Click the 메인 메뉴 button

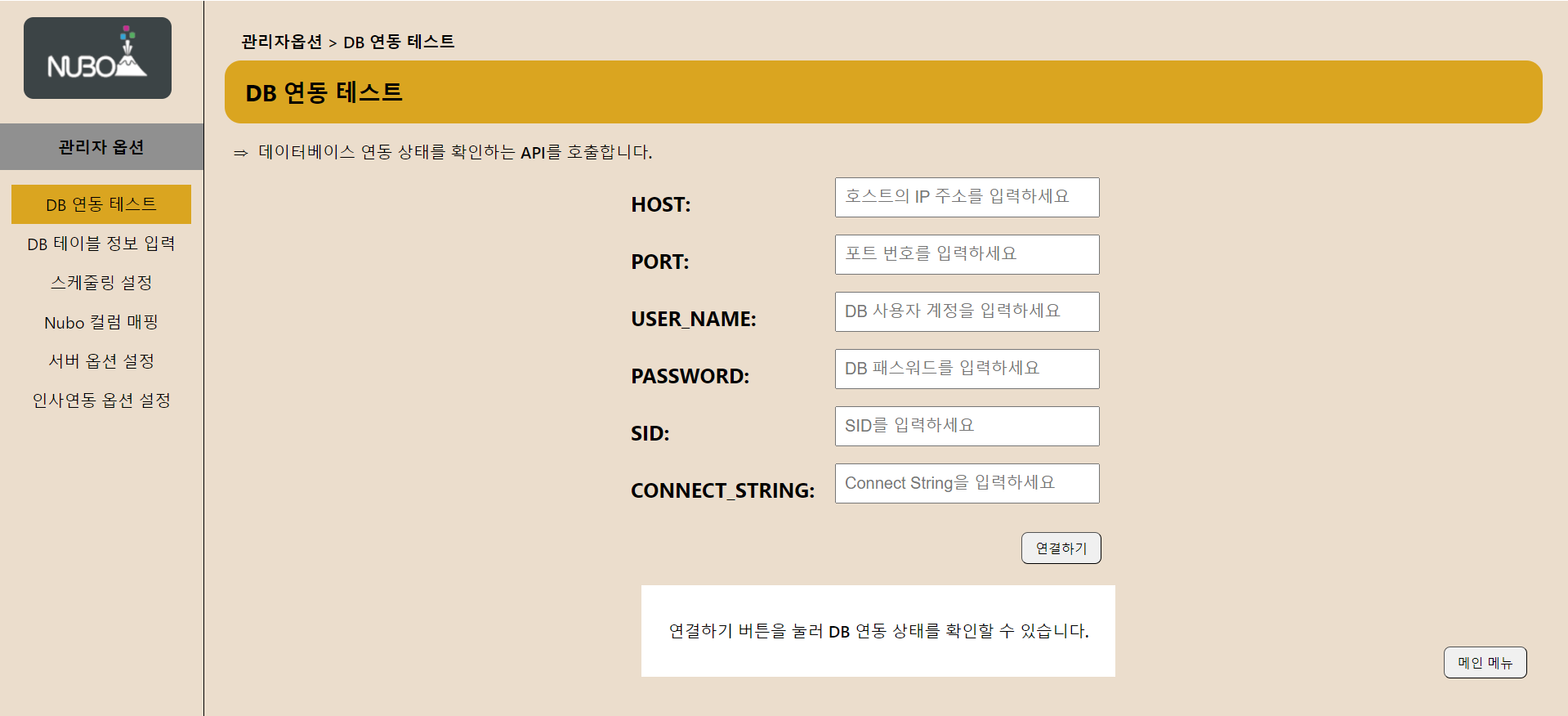click(1485, 663)
